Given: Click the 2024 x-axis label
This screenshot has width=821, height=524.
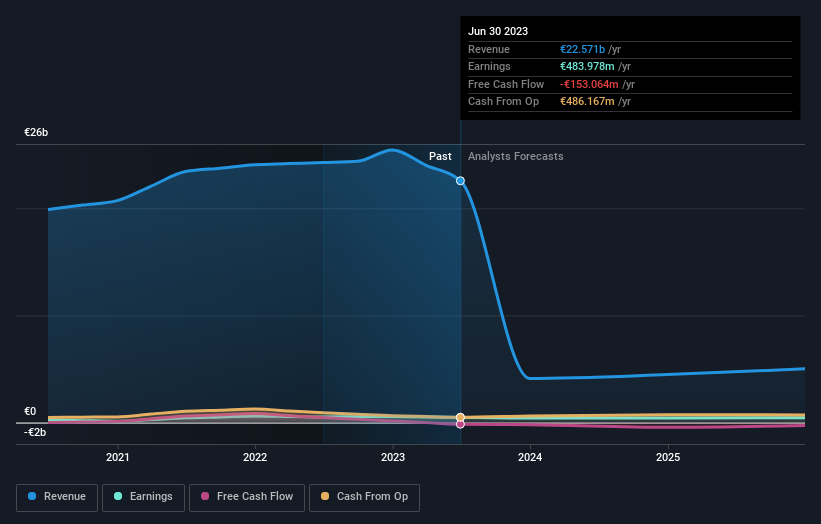Looking at the screenshot, I should tap(530, 457).
